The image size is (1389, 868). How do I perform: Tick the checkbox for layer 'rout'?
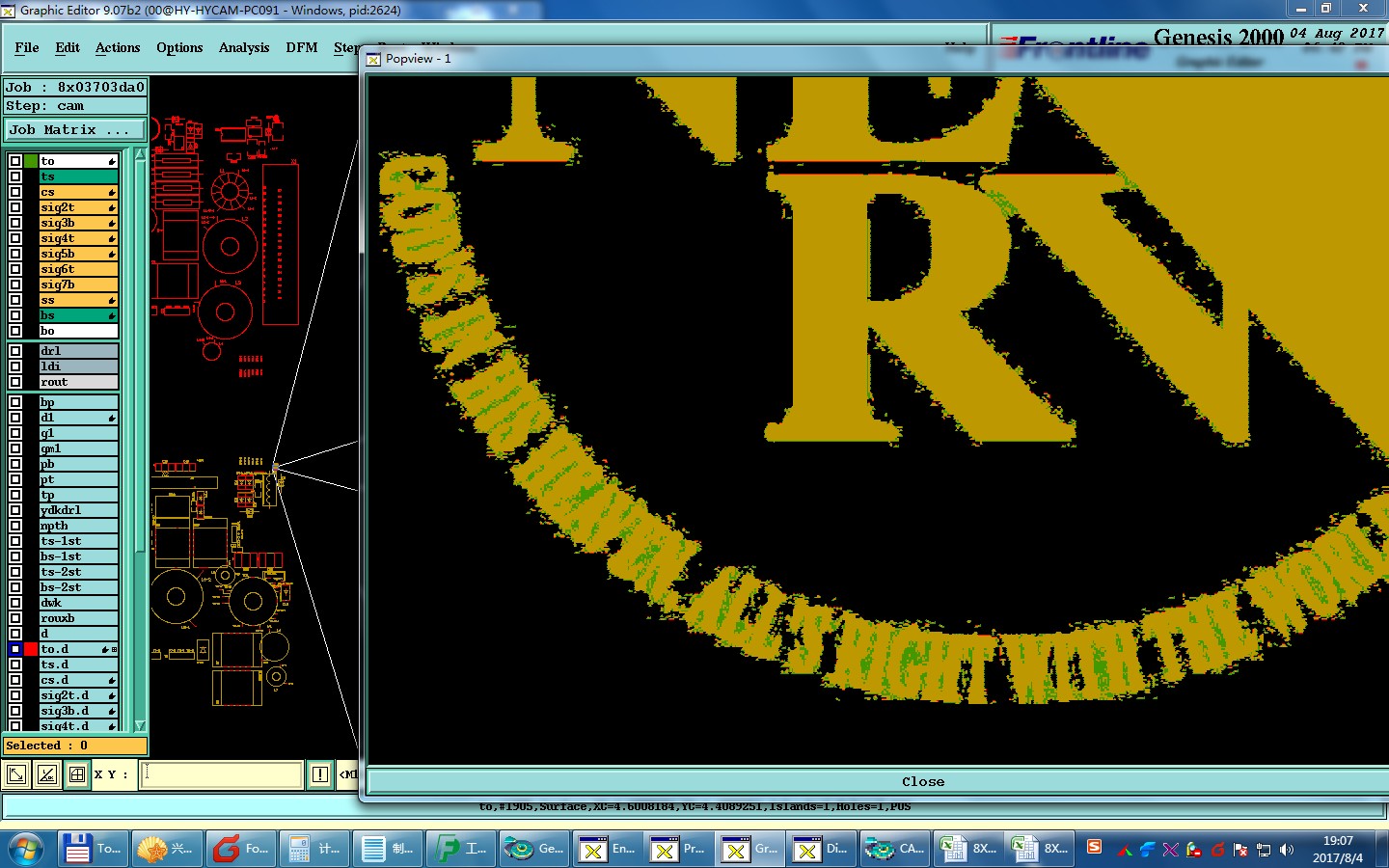pyautogui.click(x=15, y=382)
